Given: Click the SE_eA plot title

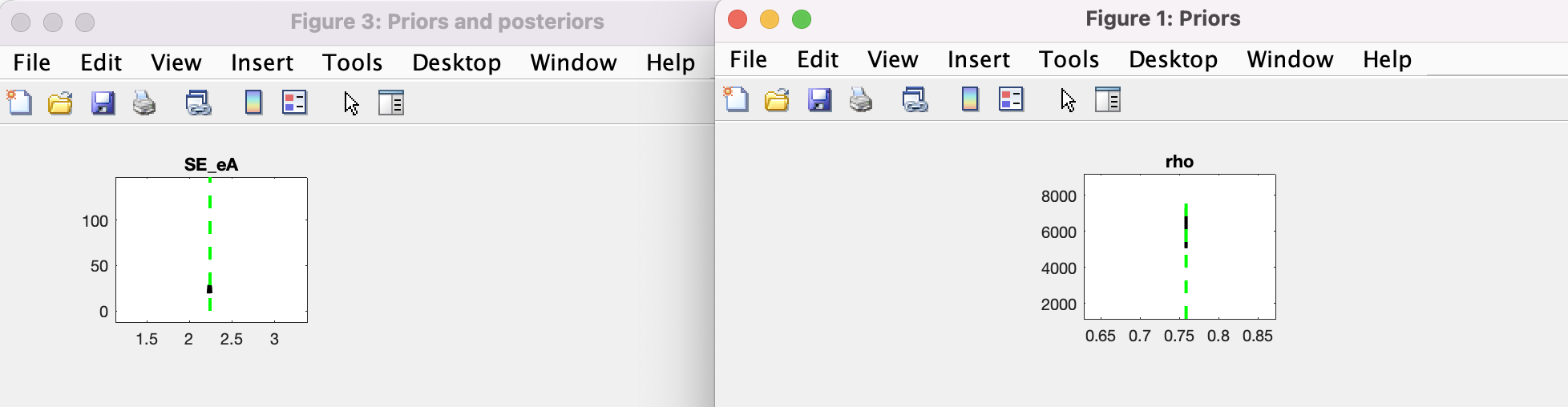Looking at the screenshot, I should [211, 165].
